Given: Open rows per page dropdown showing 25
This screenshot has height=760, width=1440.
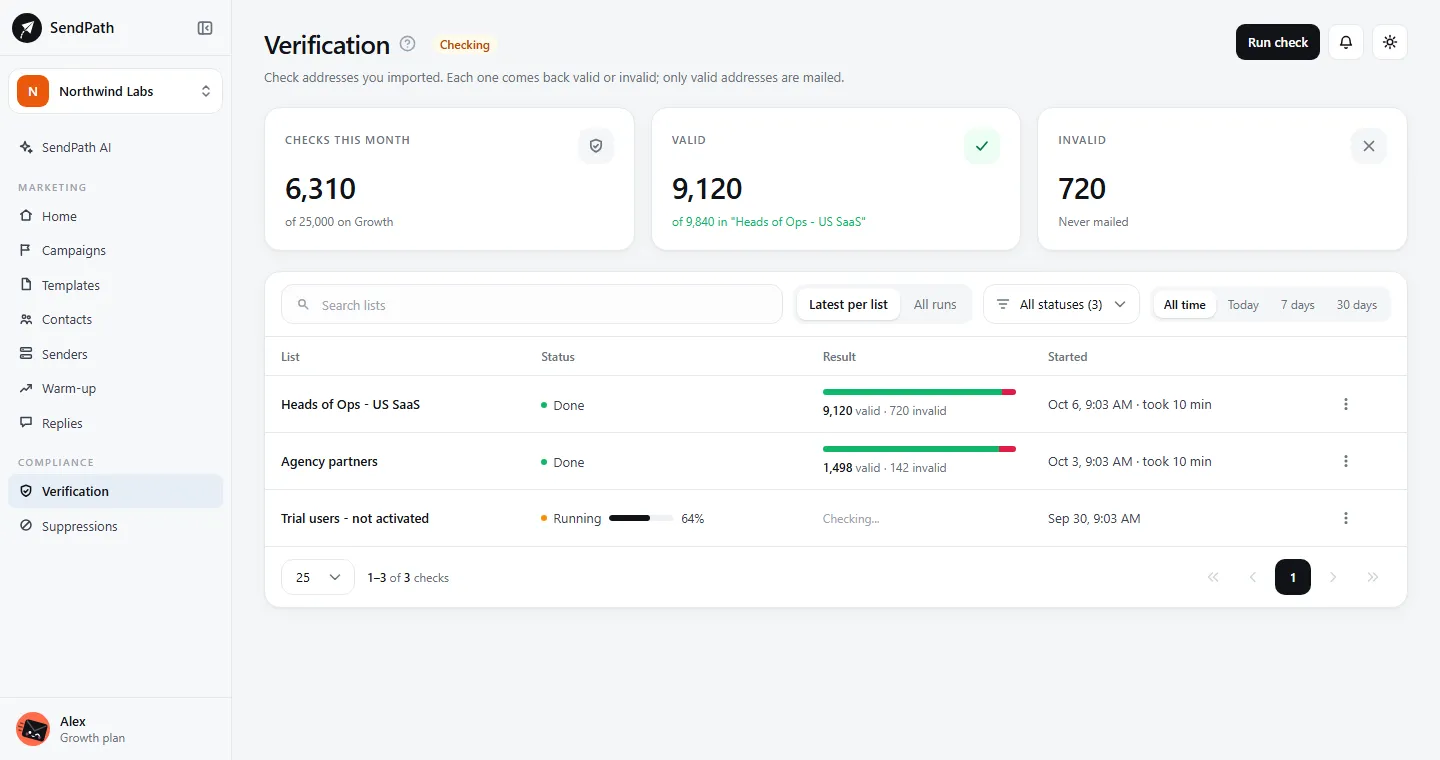Looking at the screenshot, I should (x=318, y=577).
